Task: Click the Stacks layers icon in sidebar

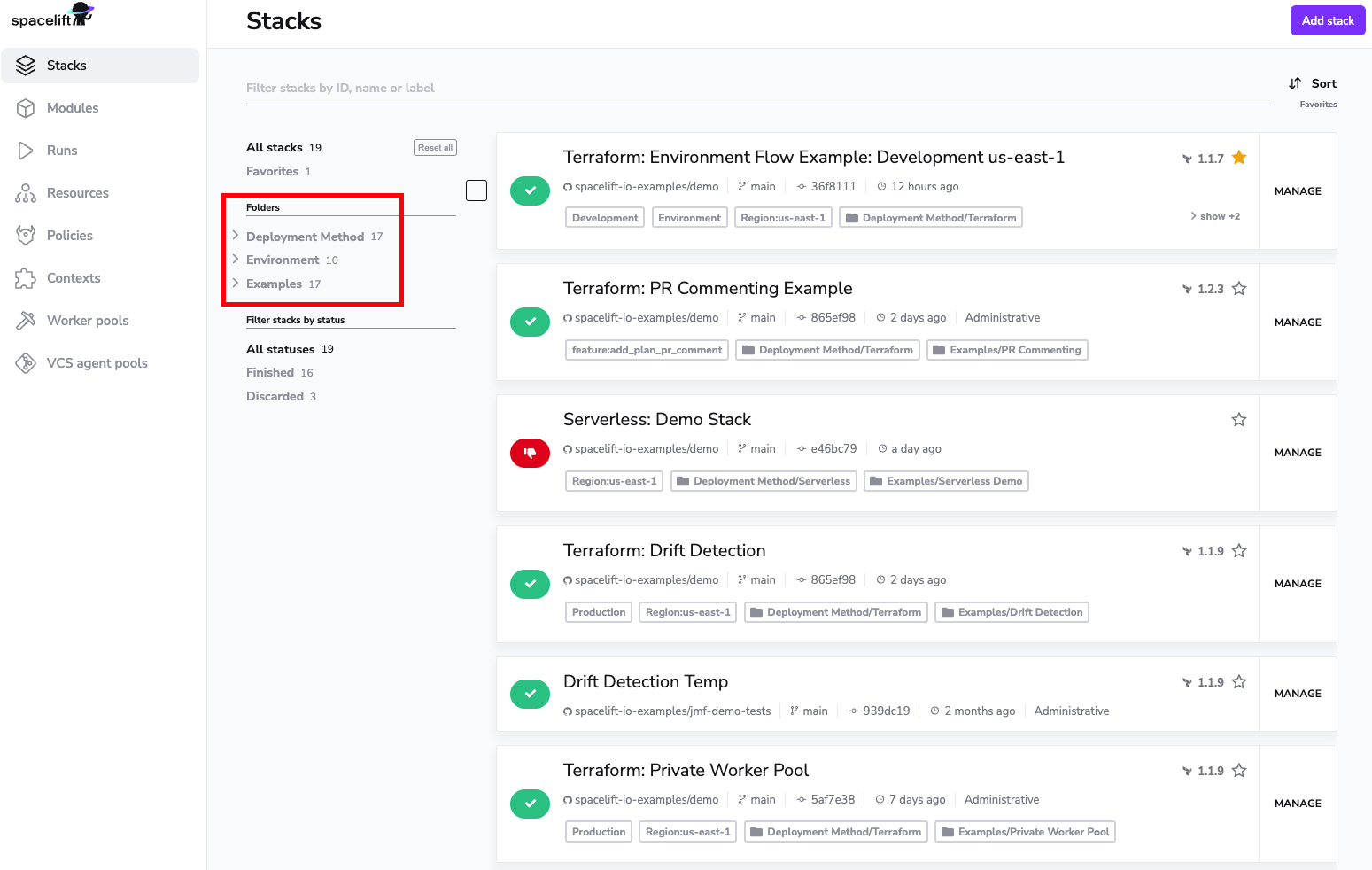Action: (x=26, y=66)
